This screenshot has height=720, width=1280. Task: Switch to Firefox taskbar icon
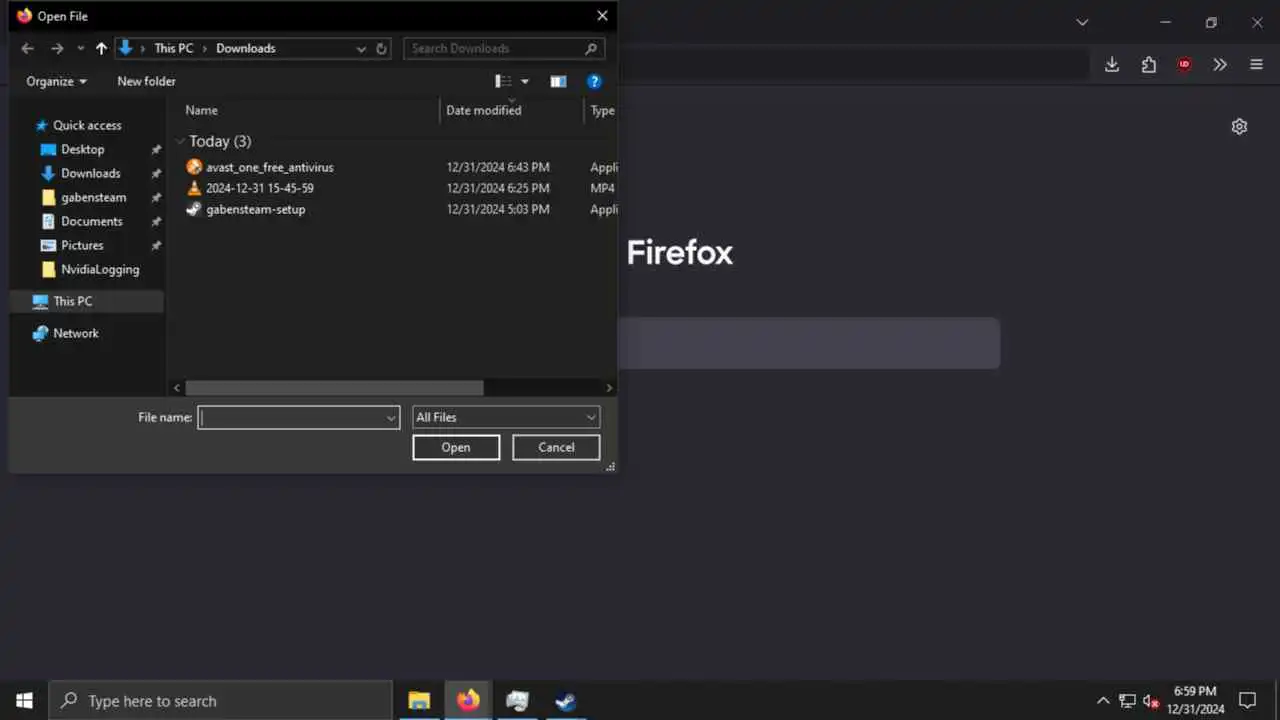click(468, 701)
